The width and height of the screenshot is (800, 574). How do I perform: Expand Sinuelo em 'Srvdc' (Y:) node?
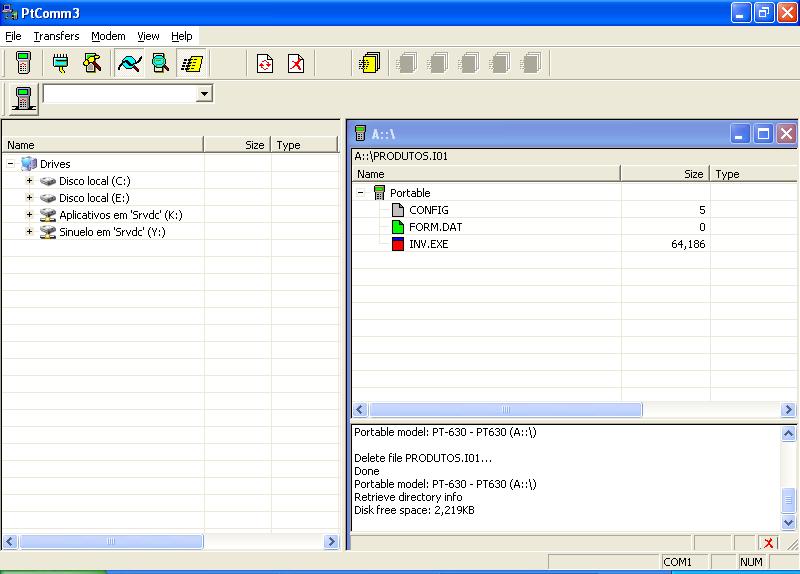(x=30, y=231)
